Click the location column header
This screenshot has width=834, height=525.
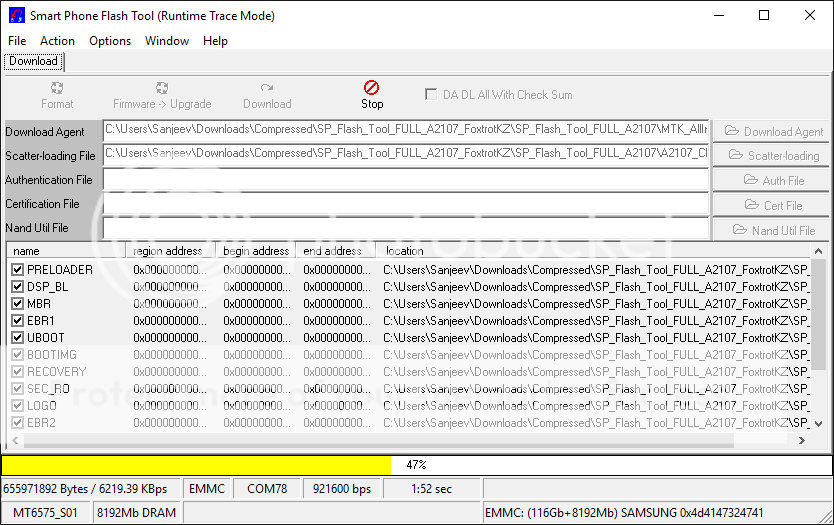tap(405, 251)
